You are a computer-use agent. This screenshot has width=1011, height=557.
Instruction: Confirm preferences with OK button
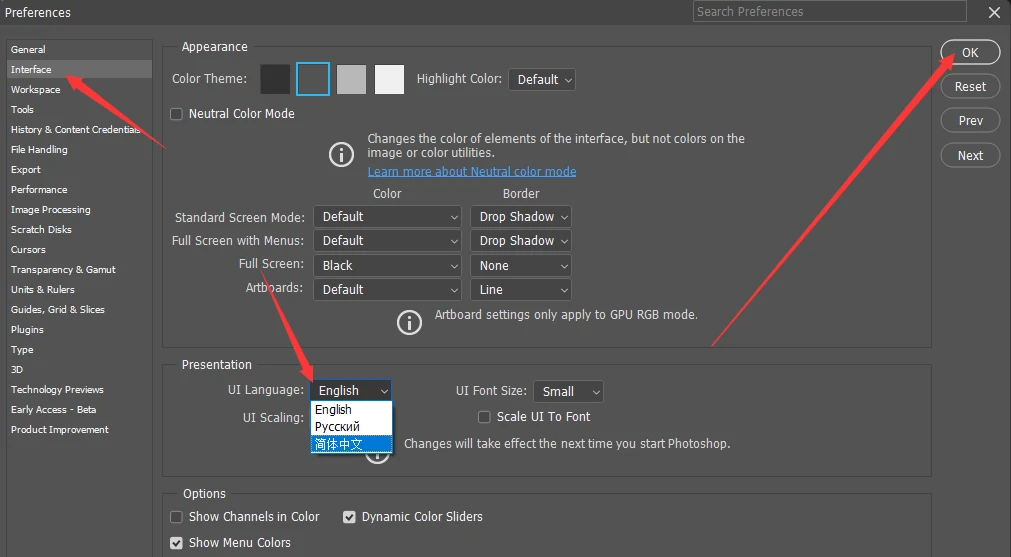970,53
